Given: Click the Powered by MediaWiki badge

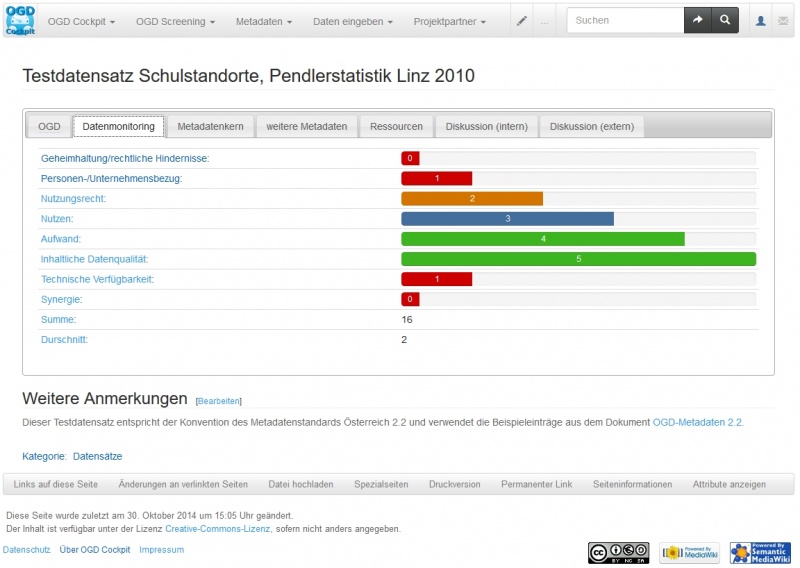Looking at the screenshot, I should point(683,553).
